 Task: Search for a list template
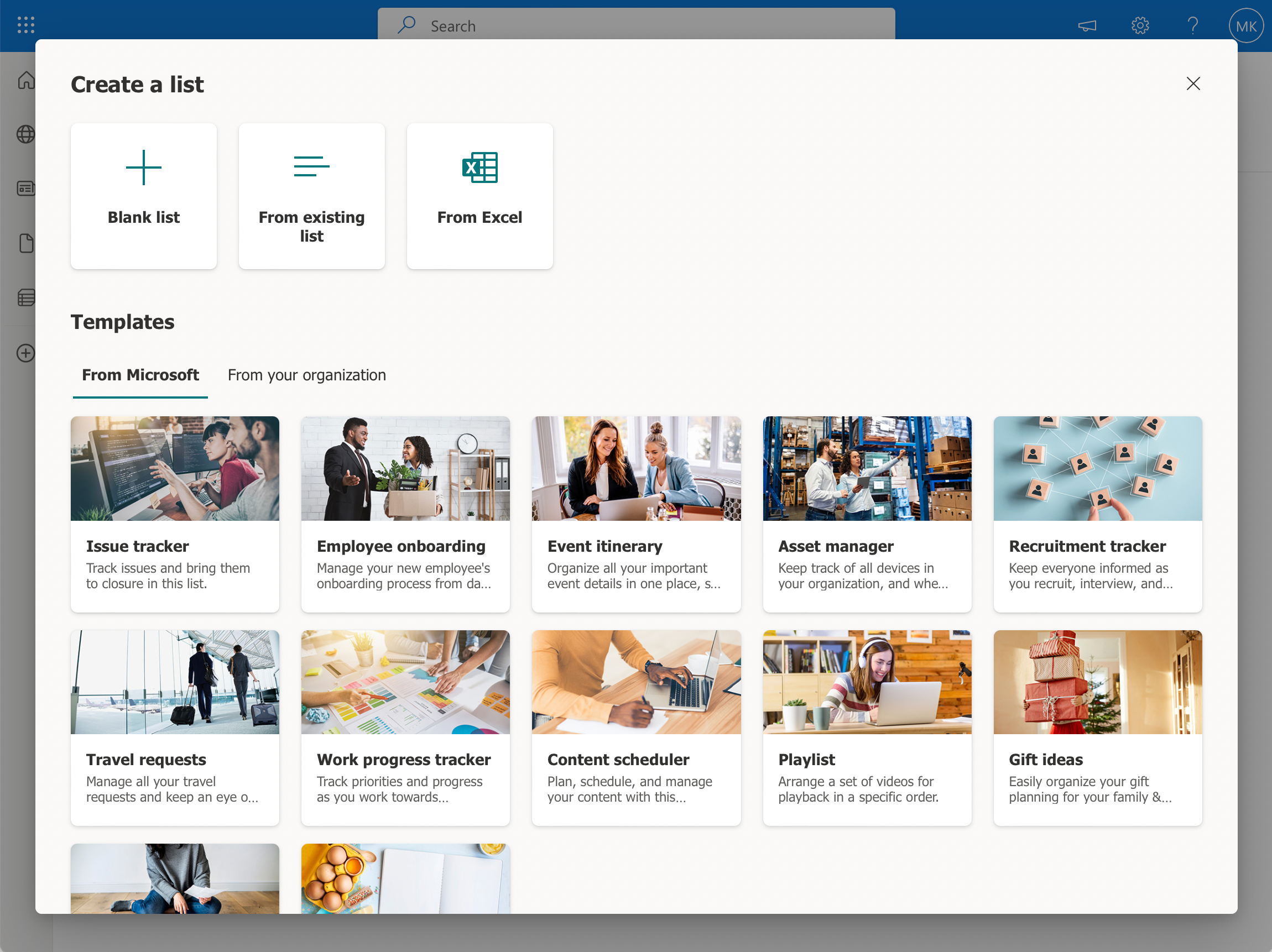pyautogui.click(x=637, y=25)
